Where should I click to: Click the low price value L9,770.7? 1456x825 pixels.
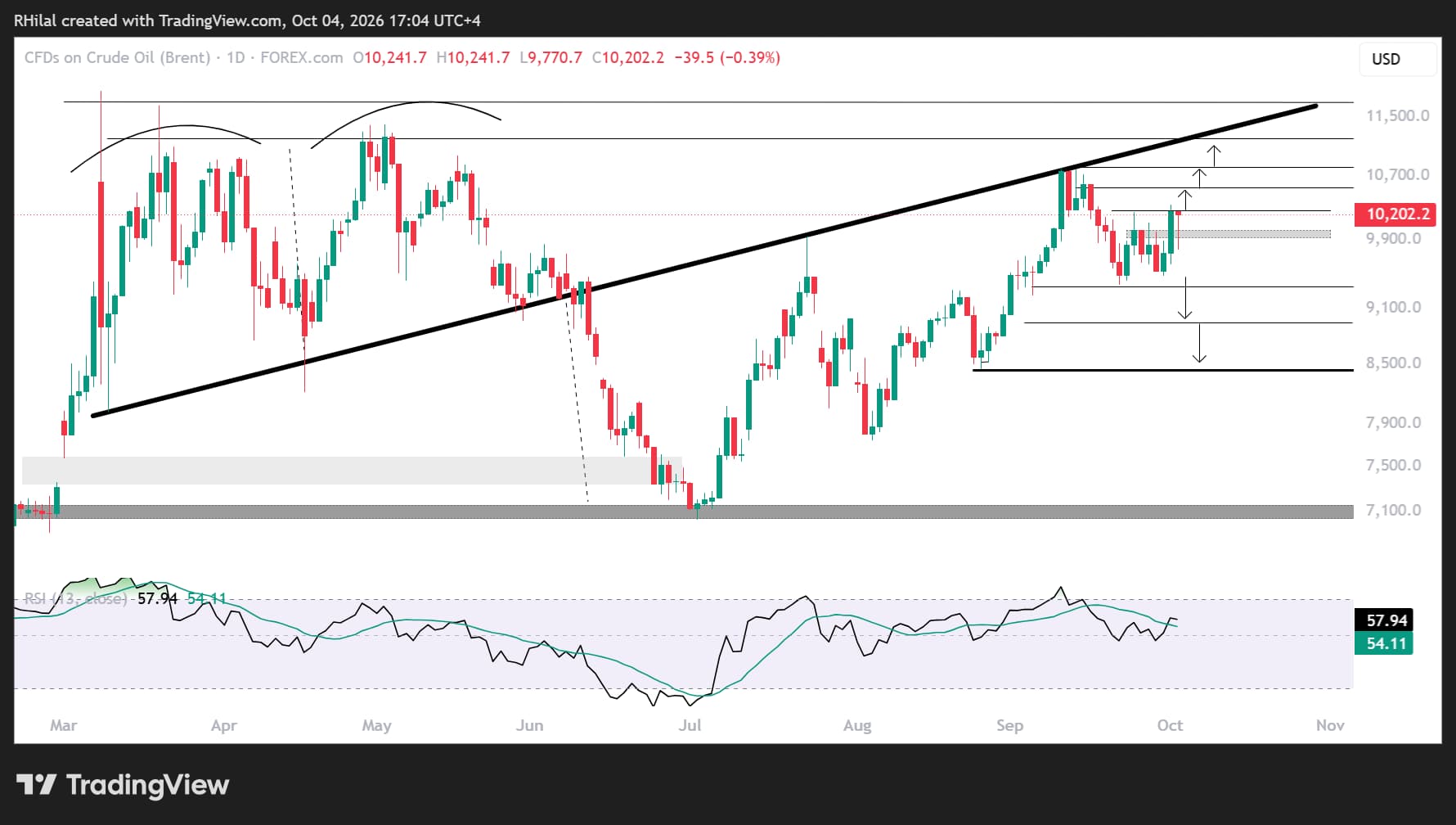tap(551, 58)
